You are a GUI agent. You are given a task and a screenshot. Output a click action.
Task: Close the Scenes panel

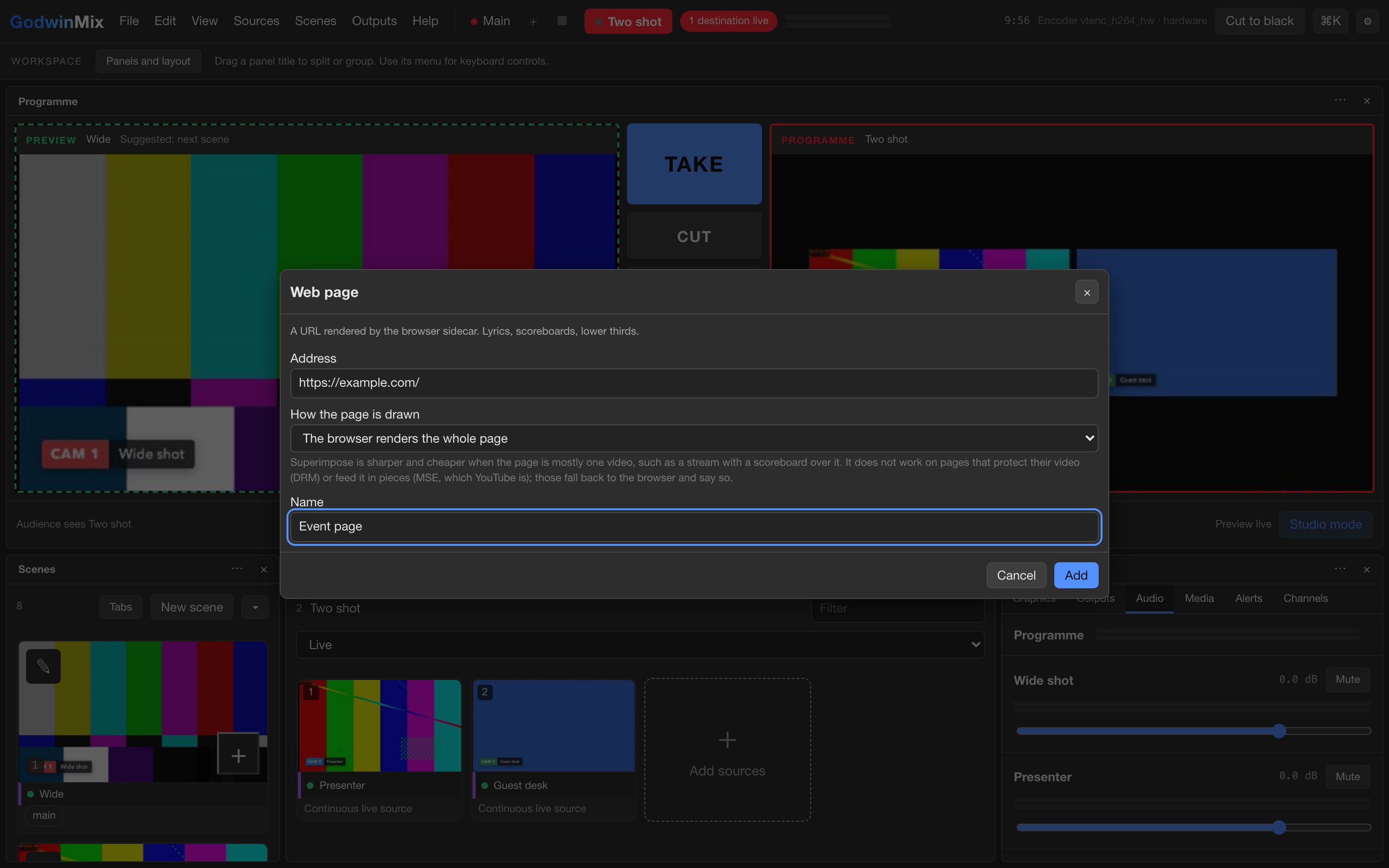tap(264, 570)
